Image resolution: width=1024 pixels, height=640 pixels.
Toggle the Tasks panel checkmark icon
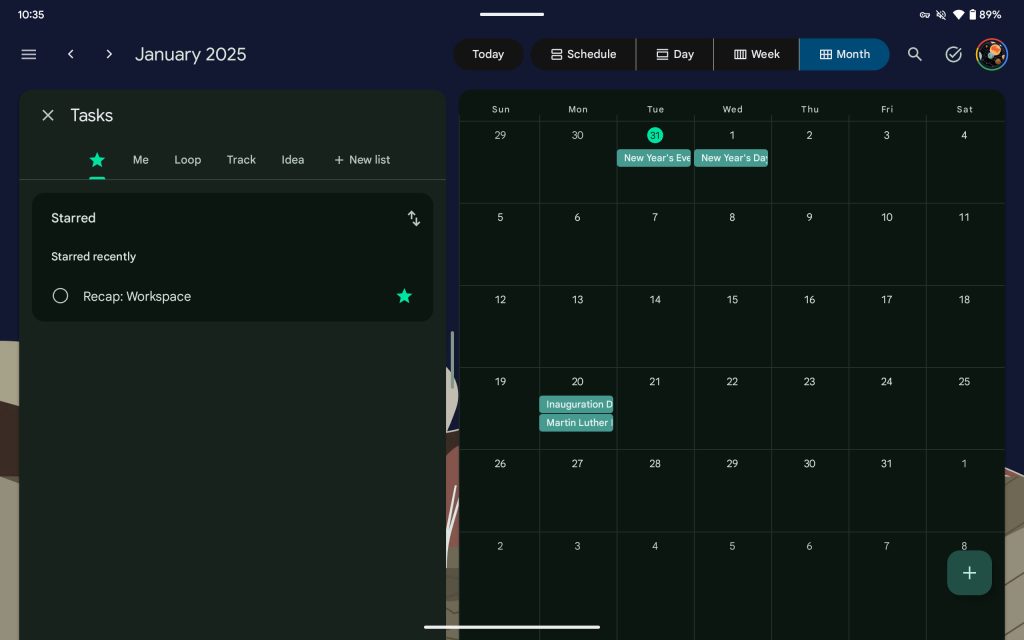tap(953, 54)
